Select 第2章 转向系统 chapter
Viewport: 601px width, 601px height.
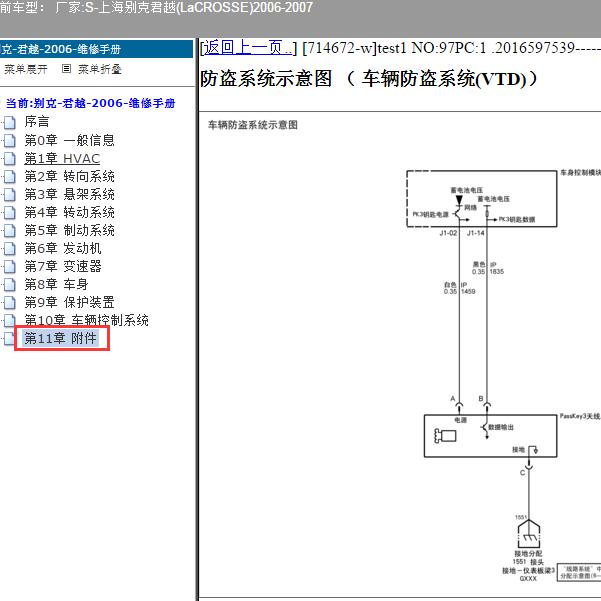coord(69,176)
